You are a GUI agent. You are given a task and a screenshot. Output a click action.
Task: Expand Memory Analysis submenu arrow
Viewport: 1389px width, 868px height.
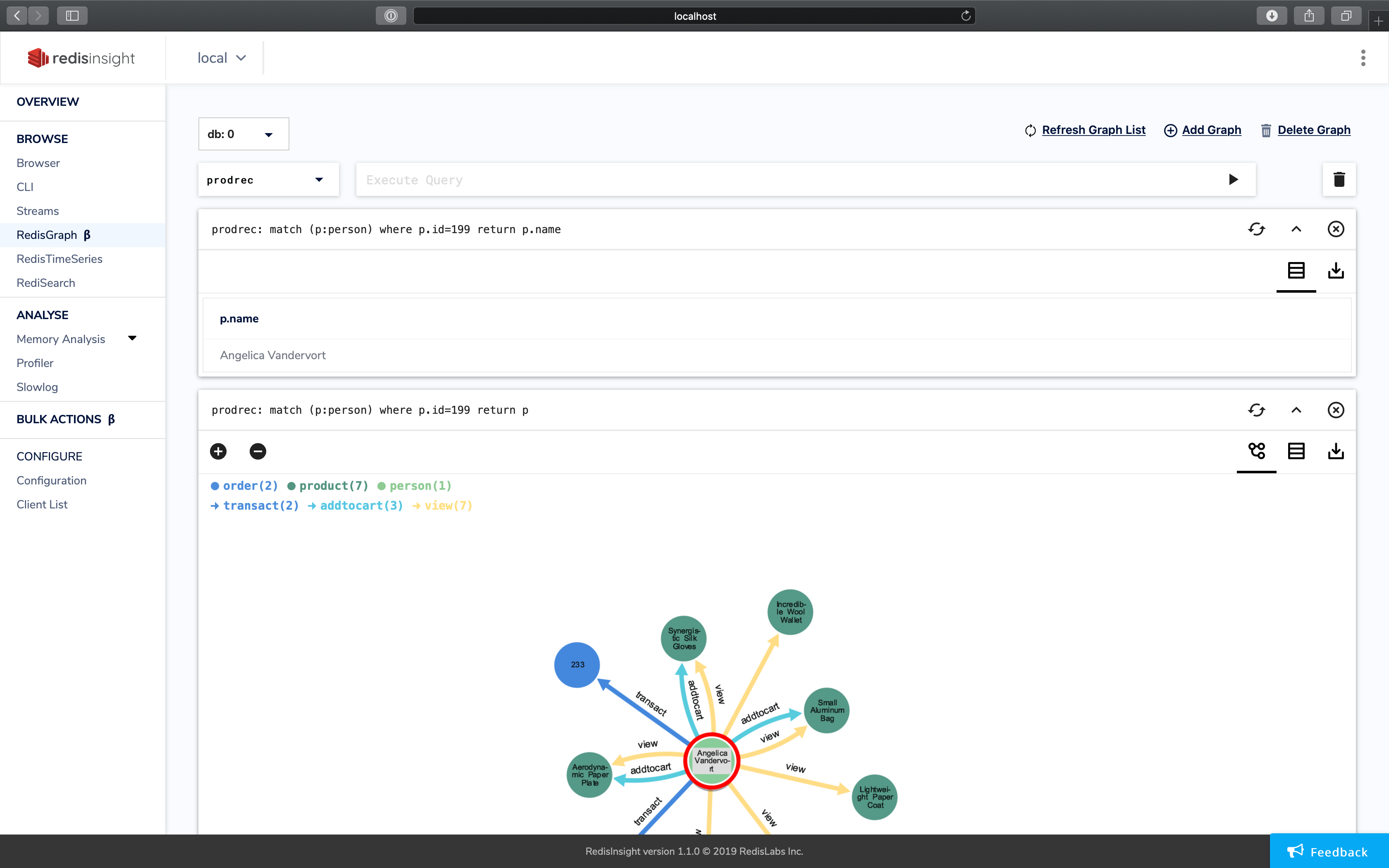(x=132, y=338)
